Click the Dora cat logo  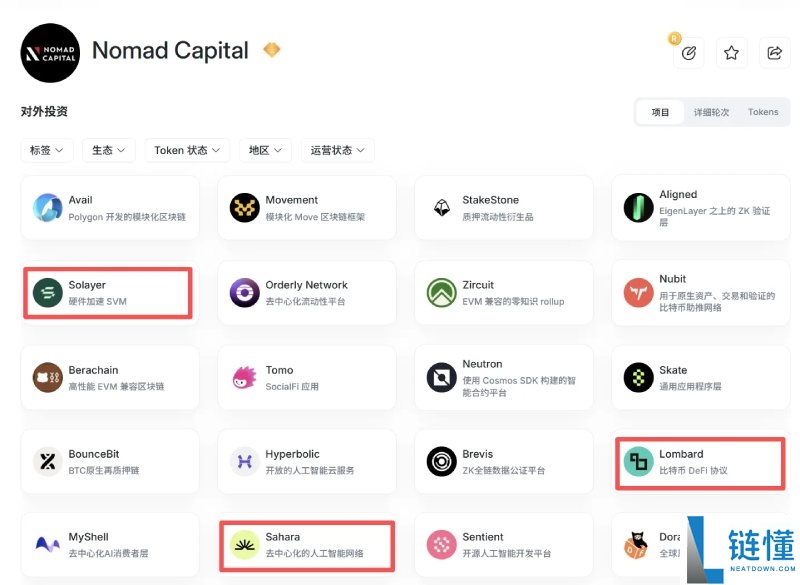636,545
